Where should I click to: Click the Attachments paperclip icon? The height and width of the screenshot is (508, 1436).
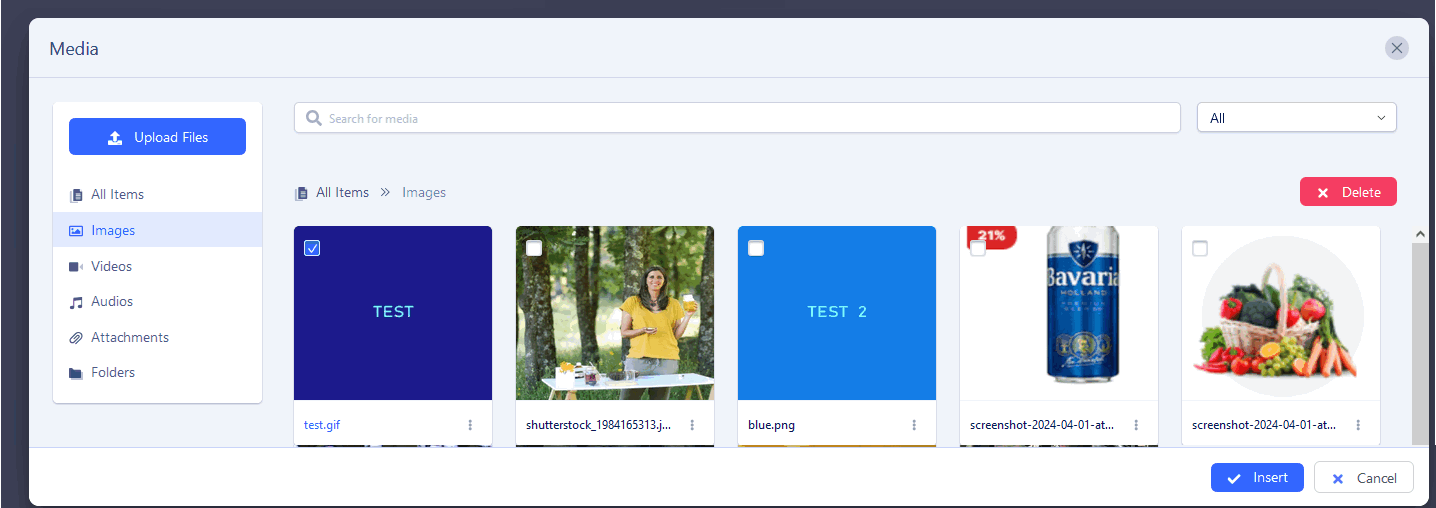coord(76,338)
